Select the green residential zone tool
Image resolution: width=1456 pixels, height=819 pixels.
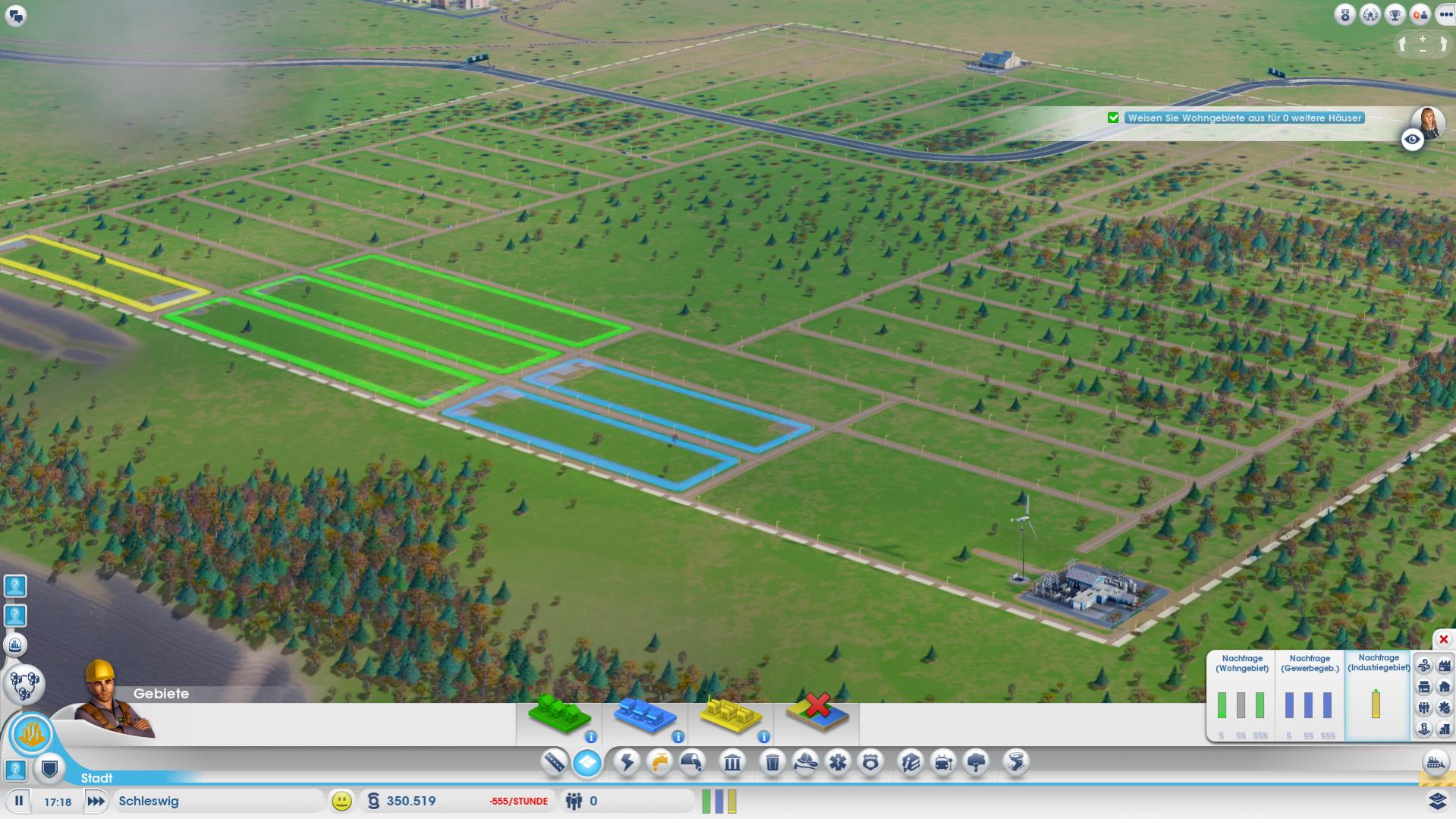[x=559, y=714]
